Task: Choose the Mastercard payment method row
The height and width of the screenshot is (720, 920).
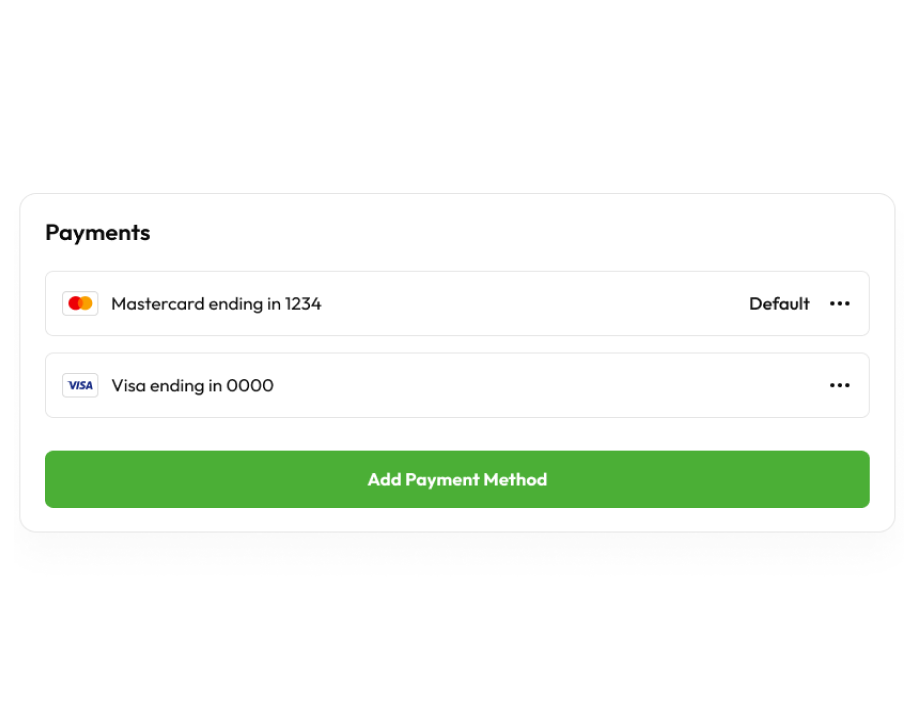Action: (457, 303)
